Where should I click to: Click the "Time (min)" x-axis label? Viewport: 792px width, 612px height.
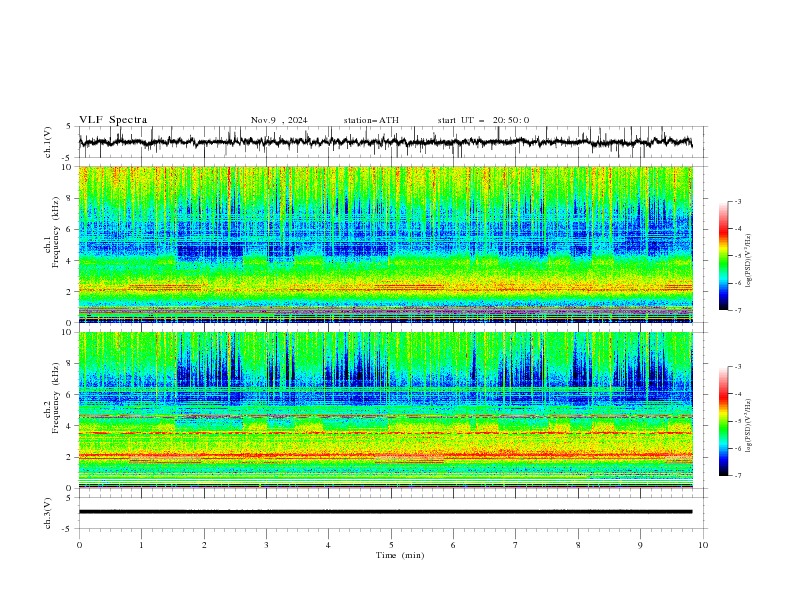400,555
